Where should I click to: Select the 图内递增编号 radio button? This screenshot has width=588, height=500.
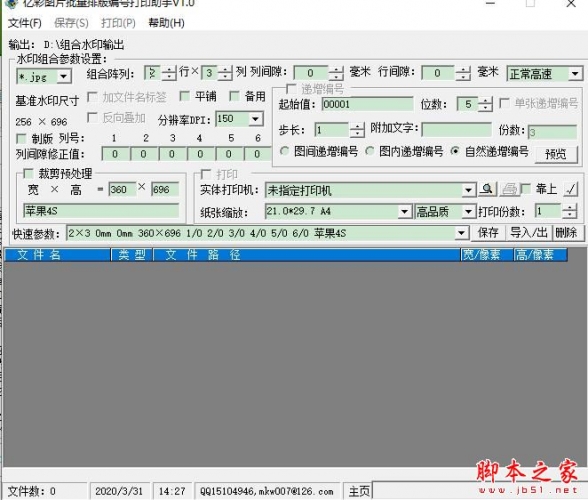(x=370, y=151)
